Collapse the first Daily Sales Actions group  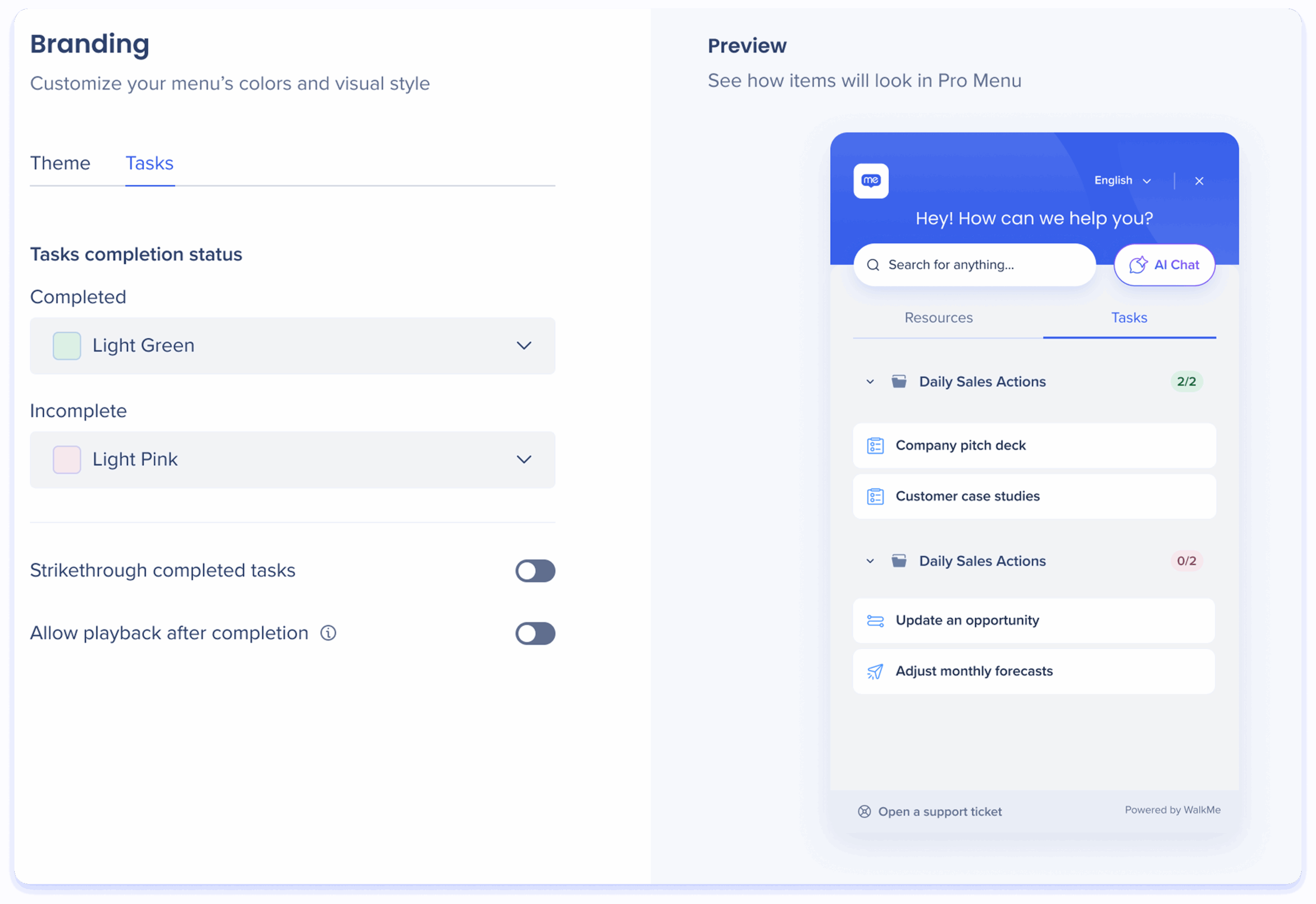tap(870, 382)
